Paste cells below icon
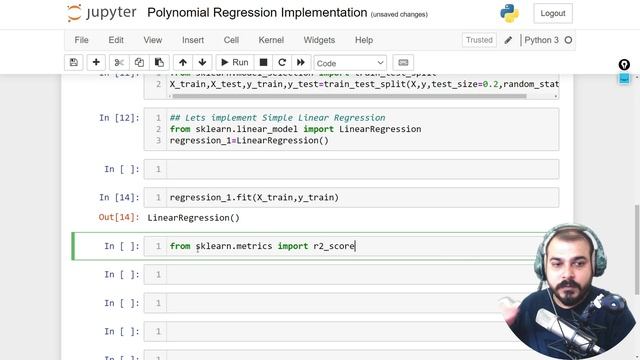640x360 pixels. click(x=159, y=62)
